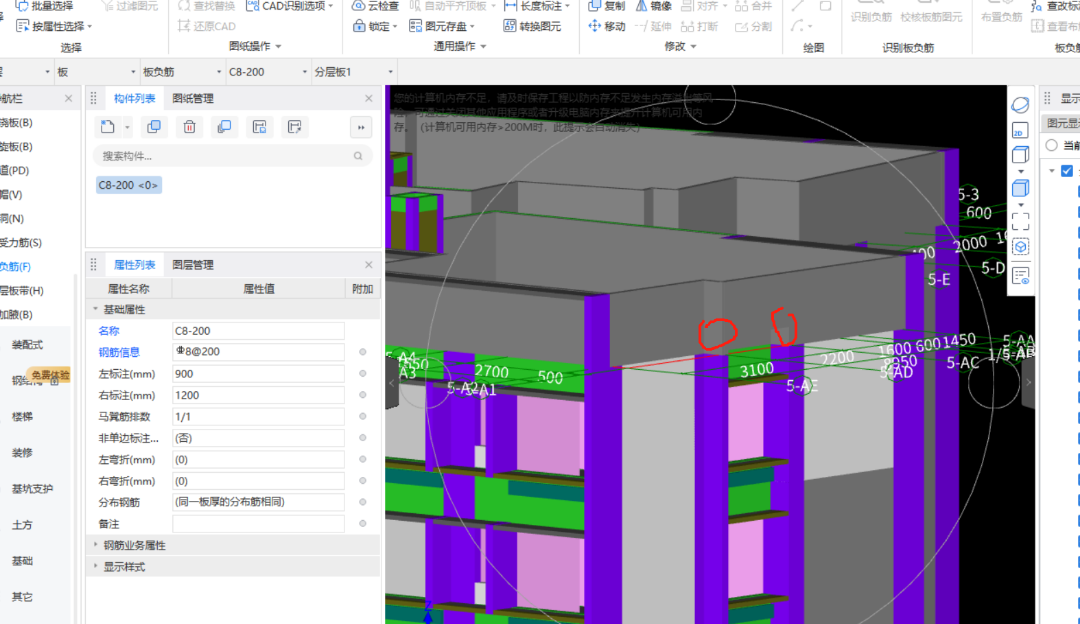Screen dimensions: 1080x624
Task: Switch to 属性列表 tab
Action: [134, 264]
